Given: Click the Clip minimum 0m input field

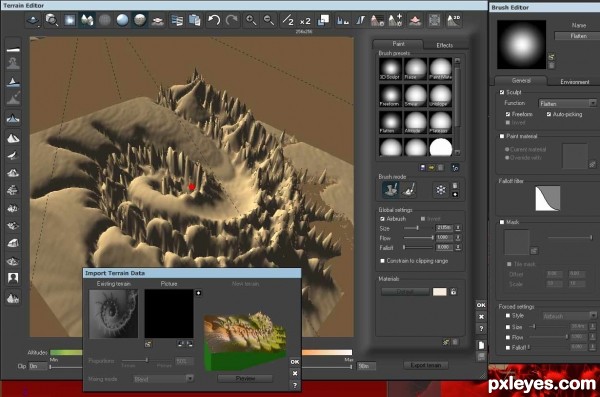Looking at the screenshot, I should pos(38,366).
